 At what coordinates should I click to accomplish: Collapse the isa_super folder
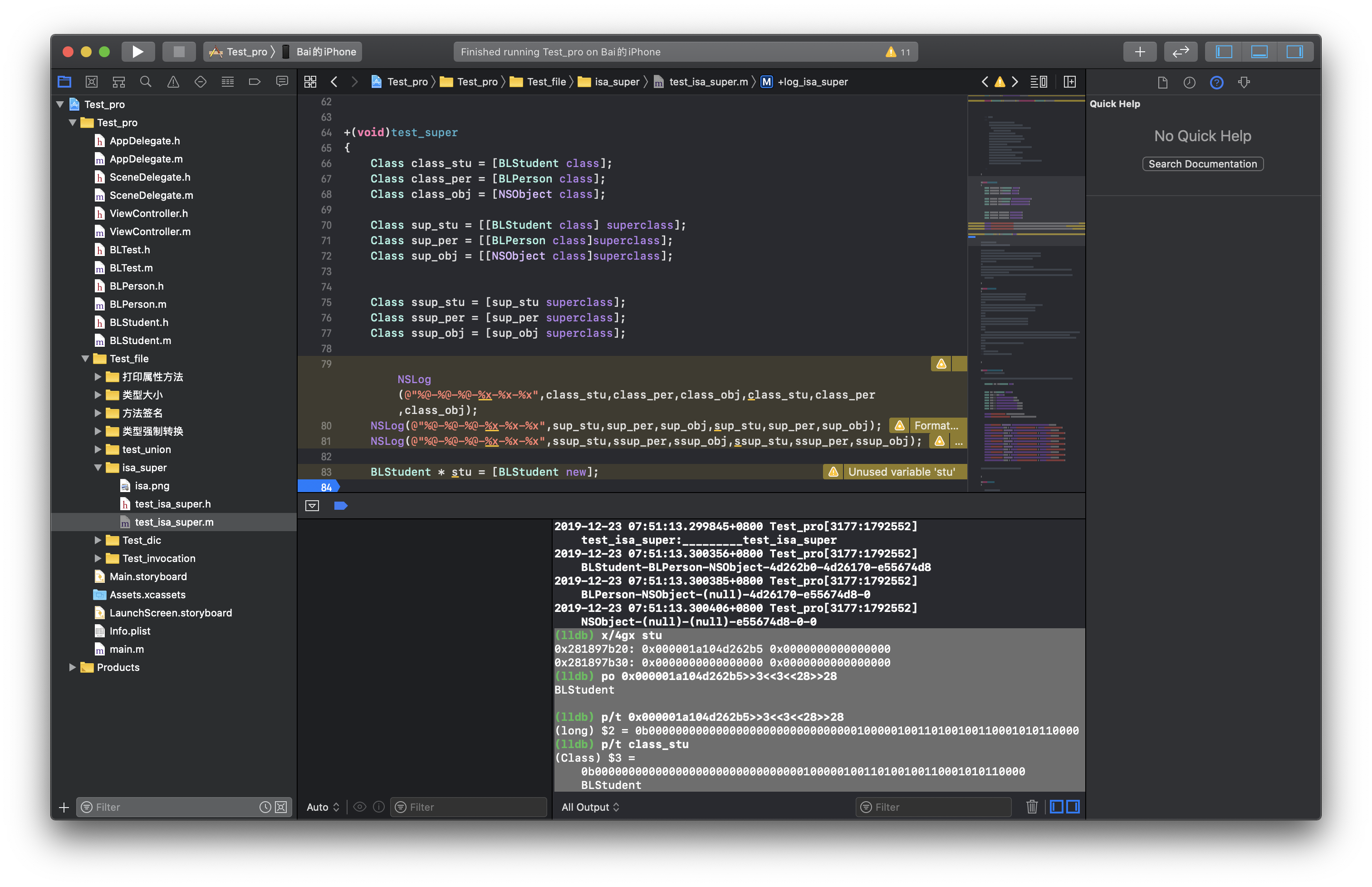tap(98, 468)
